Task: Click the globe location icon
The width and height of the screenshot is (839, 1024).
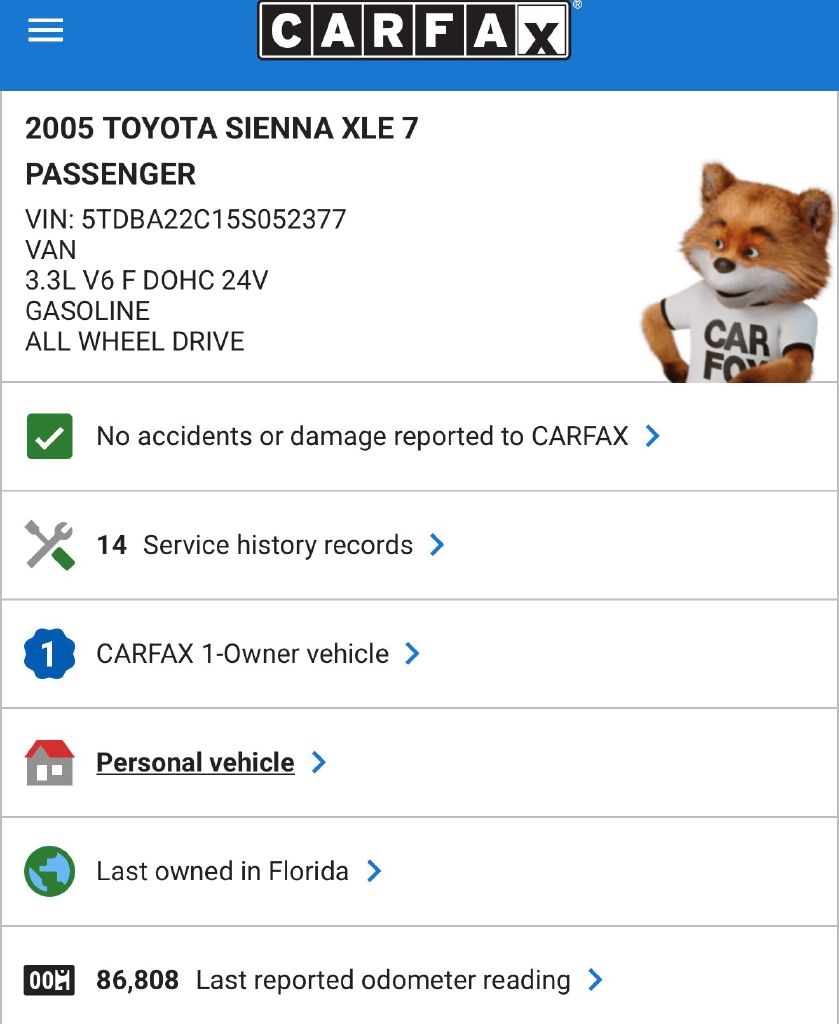Action: 49,871
